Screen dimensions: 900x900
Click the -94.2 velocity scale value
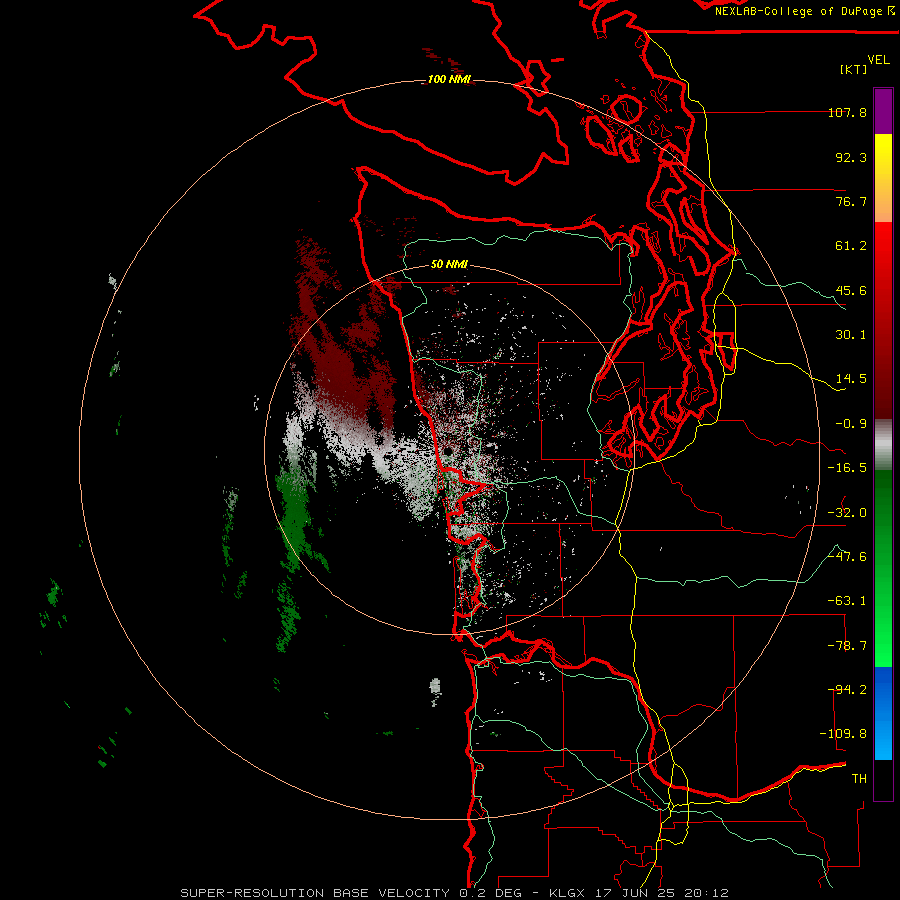pyautogui.click(x=847, y=690)
